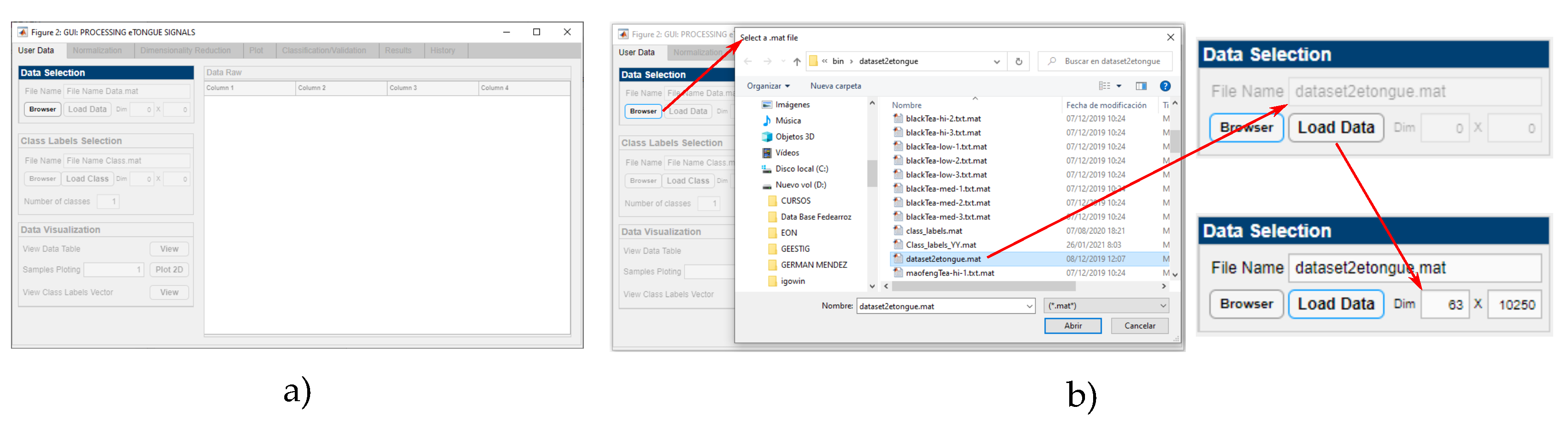Expand the address bar previous locations chevron
Screen dimensions: 1568x426
(997, 62)
